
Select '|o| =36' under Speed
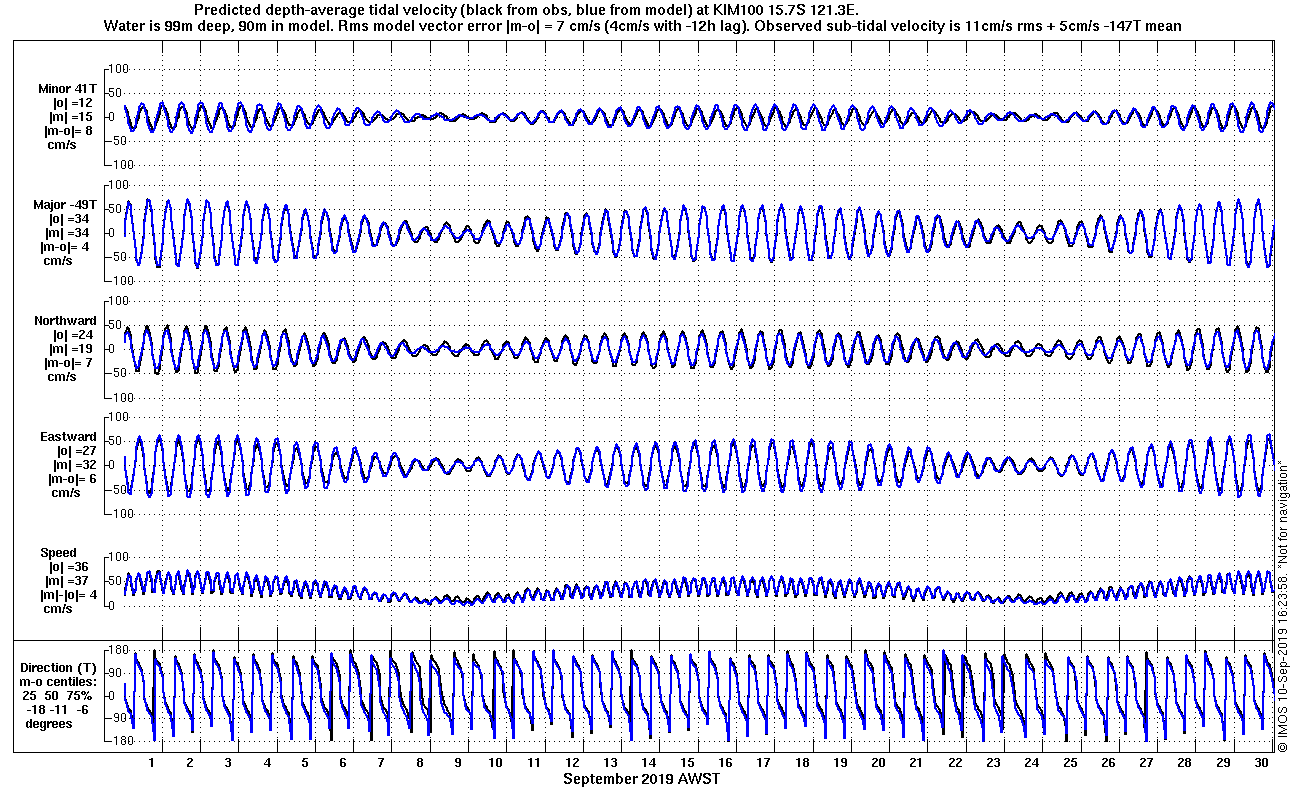coord(68,567)
